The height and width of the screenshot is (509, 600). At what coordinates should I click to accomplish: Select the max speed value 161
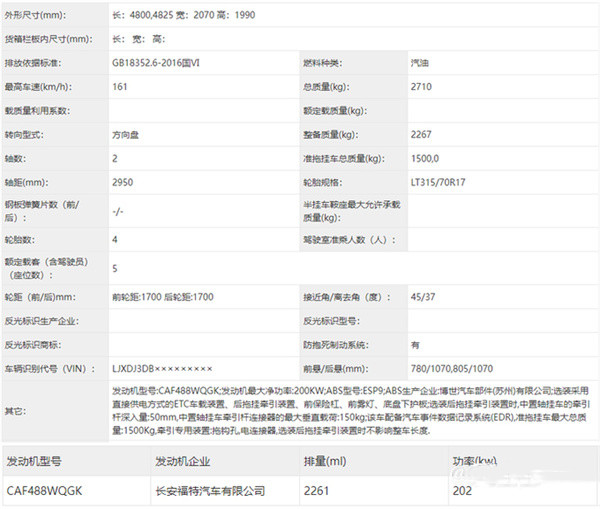(x=120, y=86)
